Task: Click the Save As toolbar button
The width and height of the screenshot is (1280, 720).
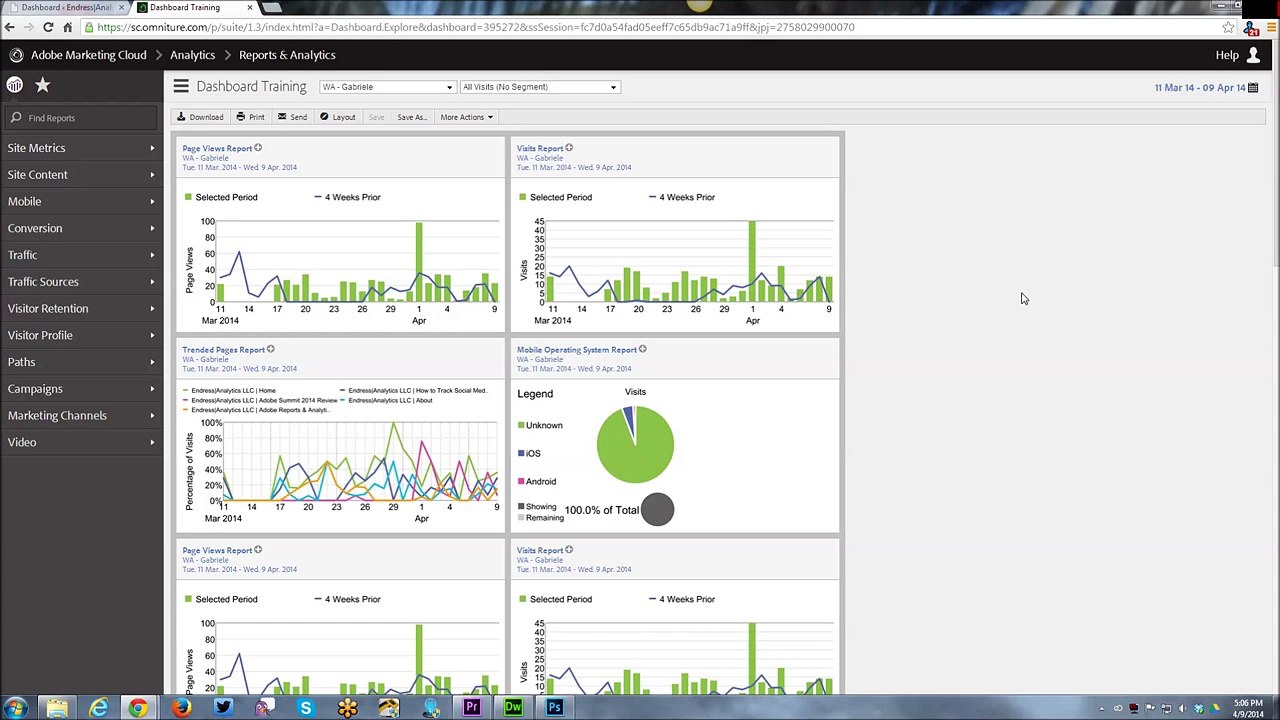Action: pyautogui.click(x=412, y=117)
